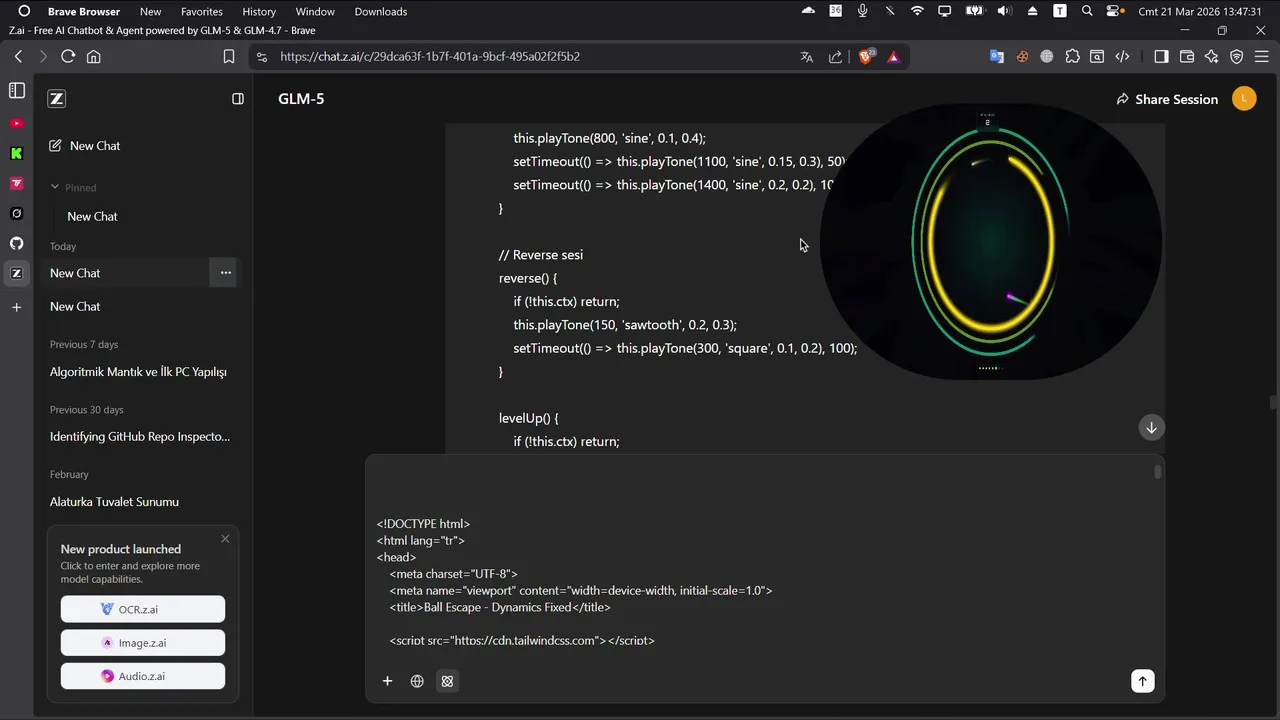This screenshot has width=1280, height=720.
Task: Open the pinned New Chat conversation
Action: [x=92, y=216]
